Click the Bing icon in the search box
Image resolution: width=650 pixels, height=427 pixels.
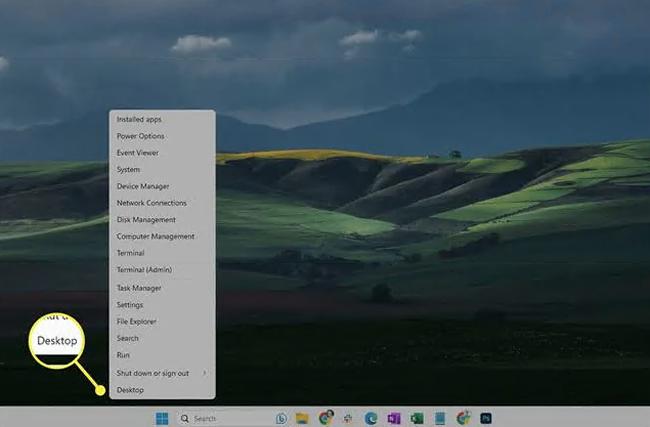(x=281, y=418)
